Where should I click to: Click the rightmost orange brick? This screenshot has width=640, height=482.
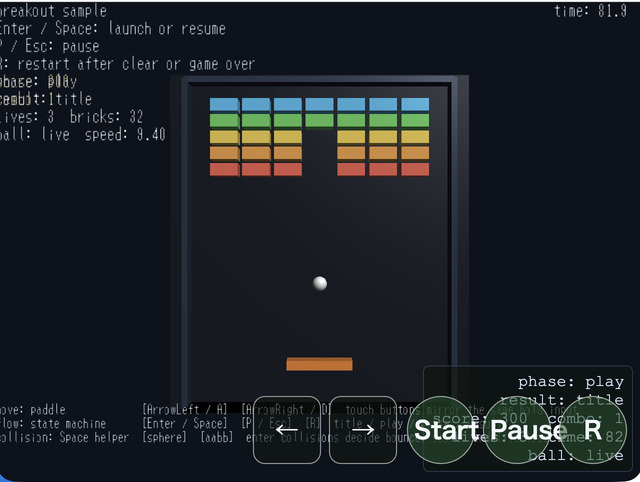coord(415,153)
